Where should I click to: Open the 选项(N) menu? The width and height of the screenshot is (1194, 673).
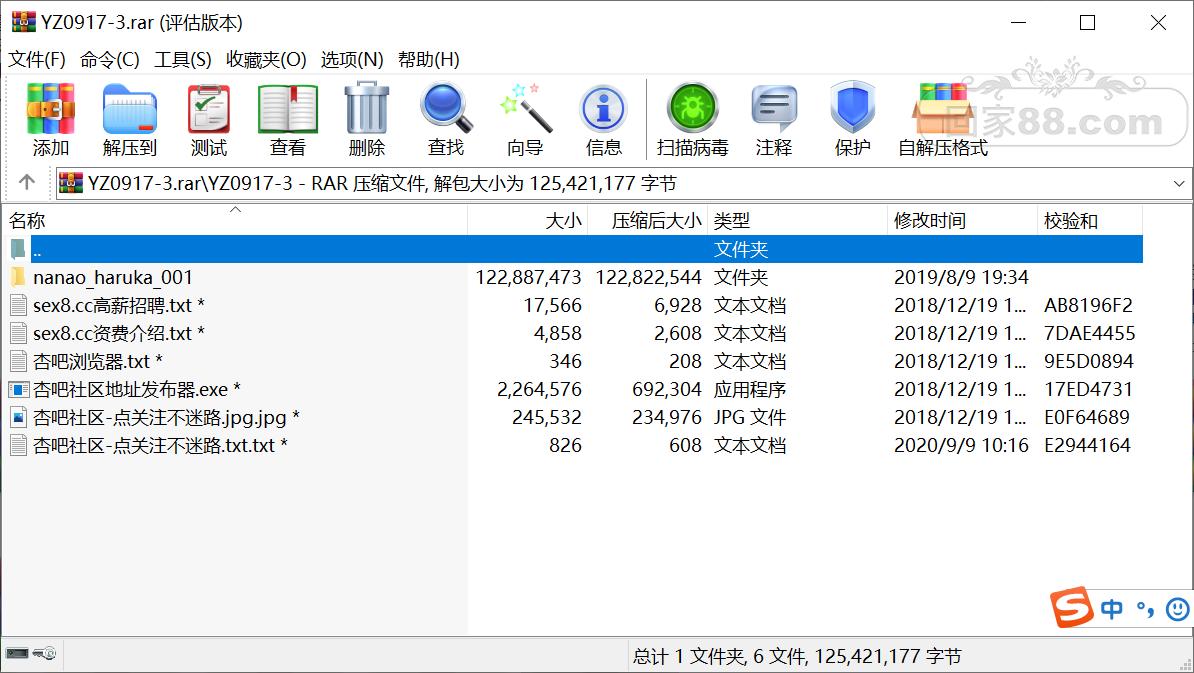(x=352, y=59)
